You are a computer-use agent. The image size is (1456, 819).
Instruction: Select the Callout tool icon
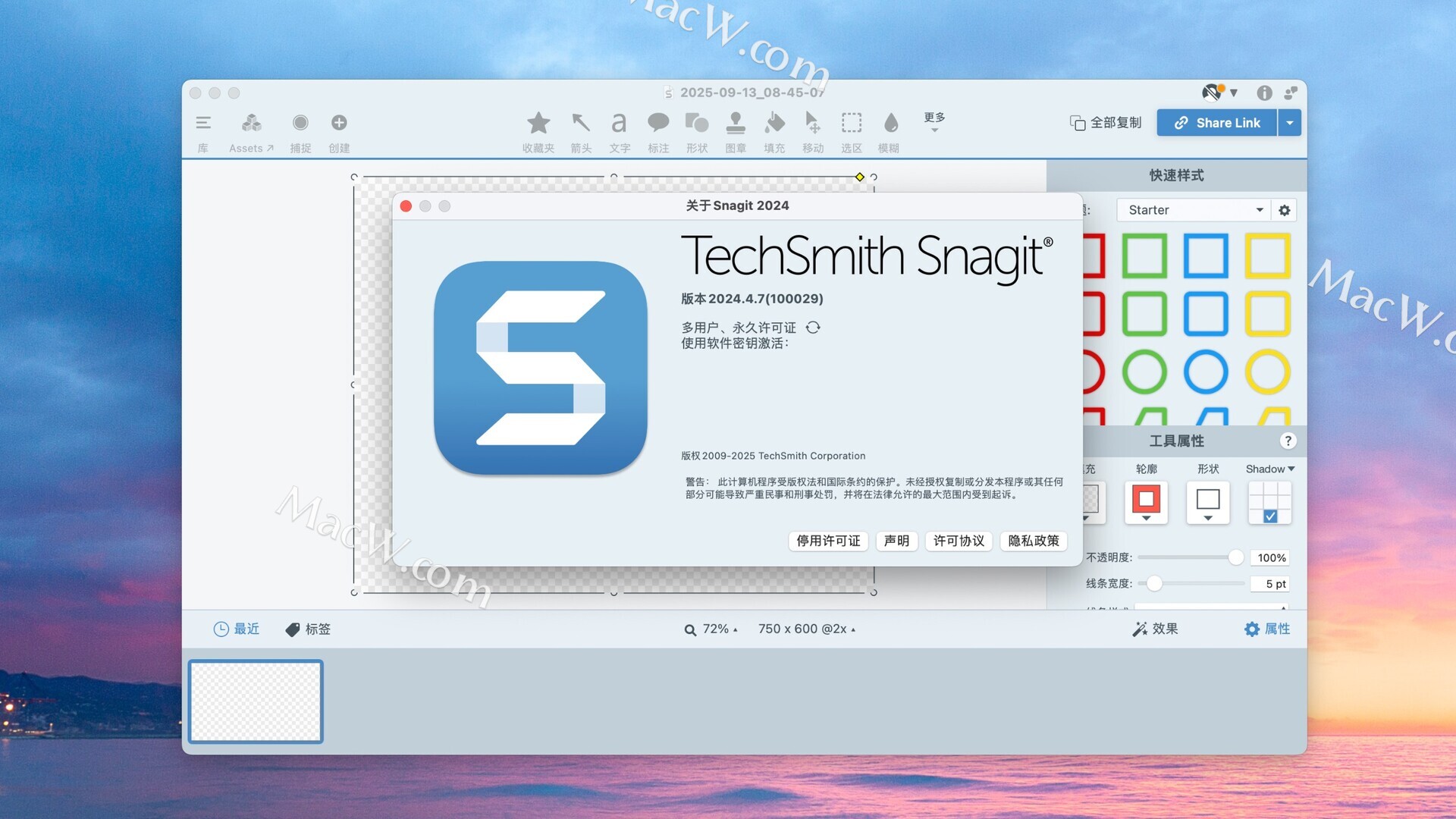coord(657,123)
